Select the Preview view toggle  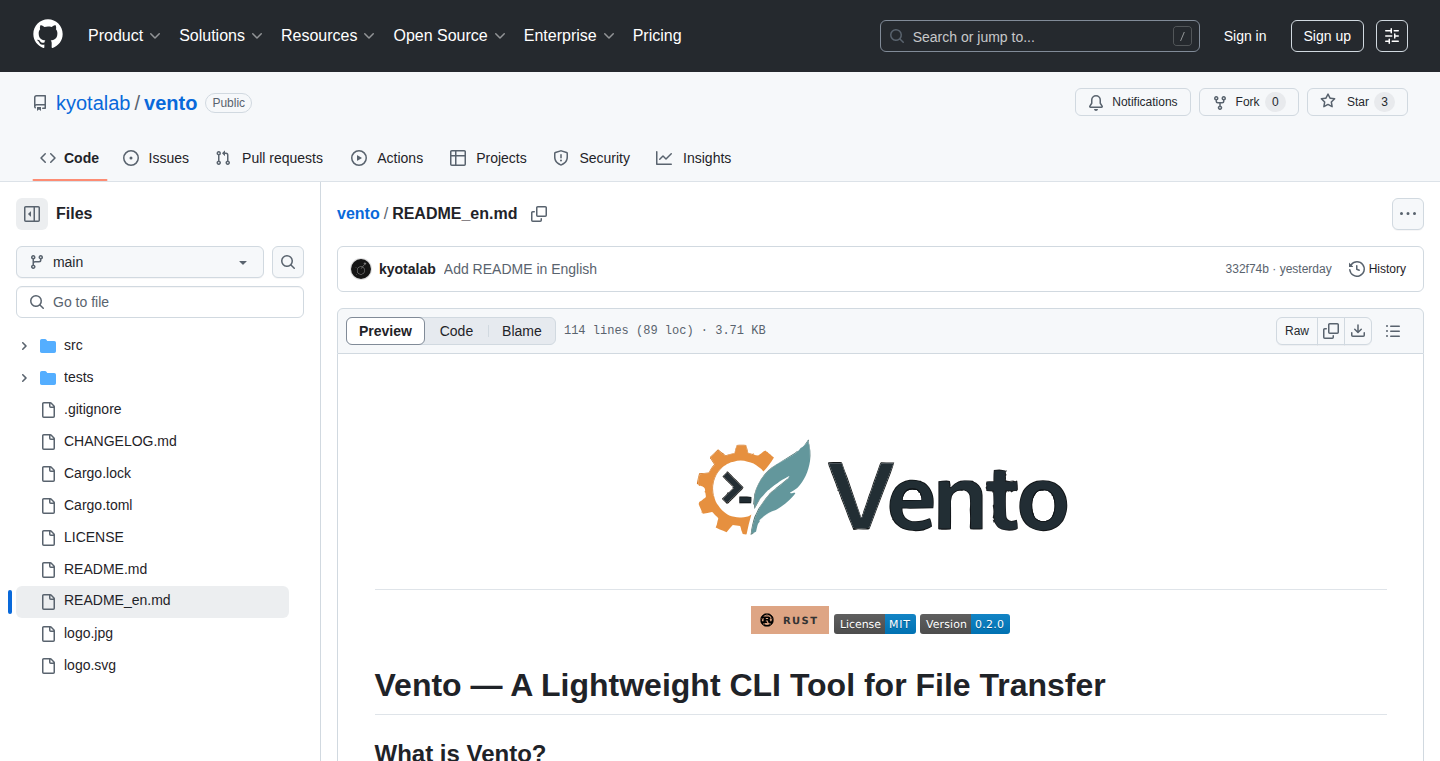point(385,331)
